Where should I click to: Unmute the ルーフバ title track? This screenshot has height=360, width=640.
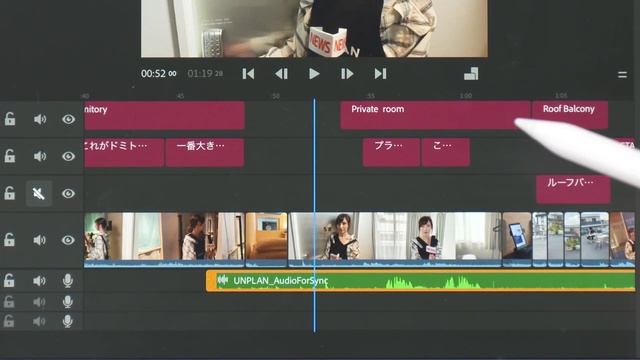coord(39,193)
